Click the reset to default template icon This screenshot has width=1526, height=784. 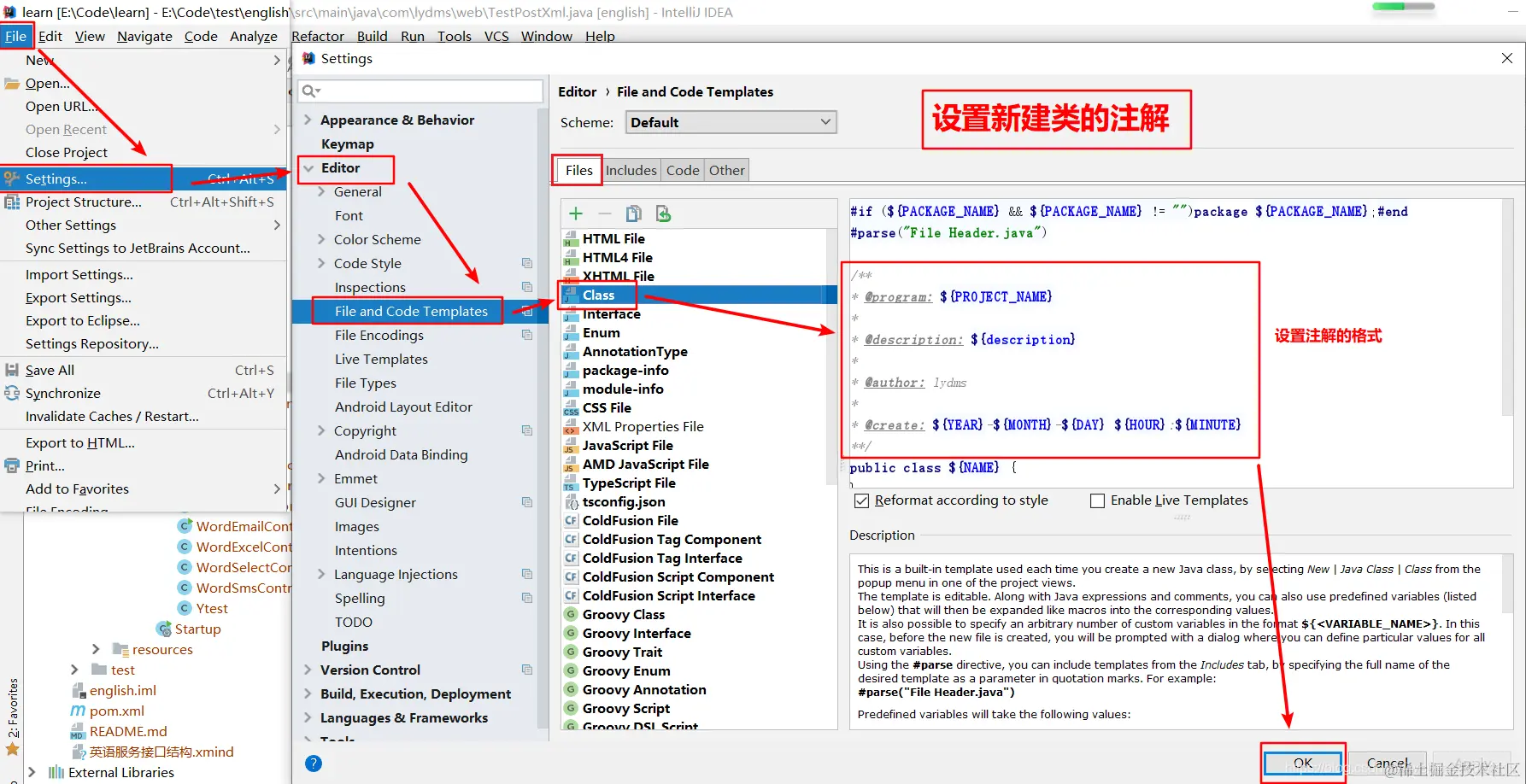663,214
